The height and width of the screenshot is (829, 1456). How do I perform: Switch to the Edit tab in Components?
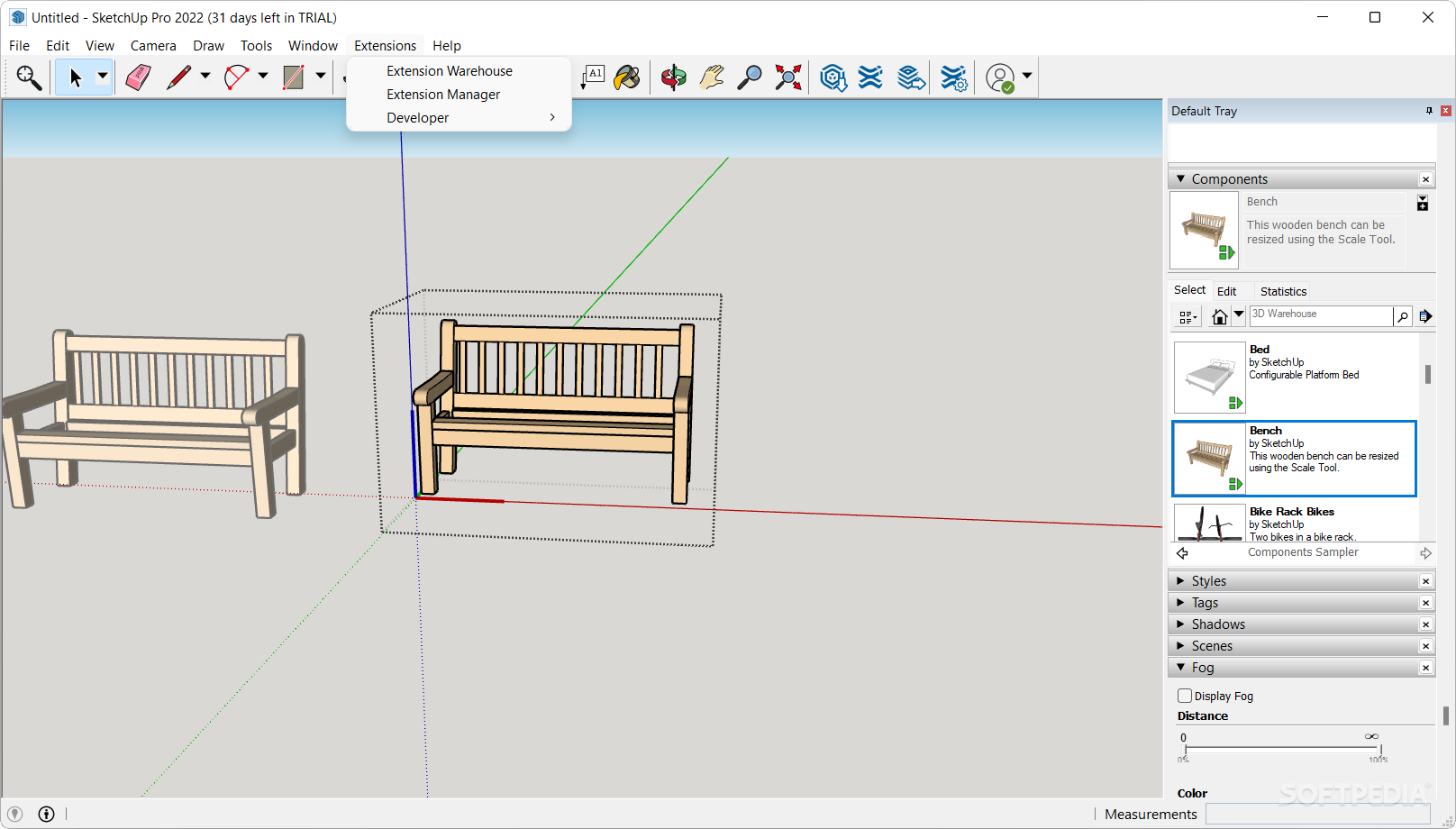(x=1226, y=291)
